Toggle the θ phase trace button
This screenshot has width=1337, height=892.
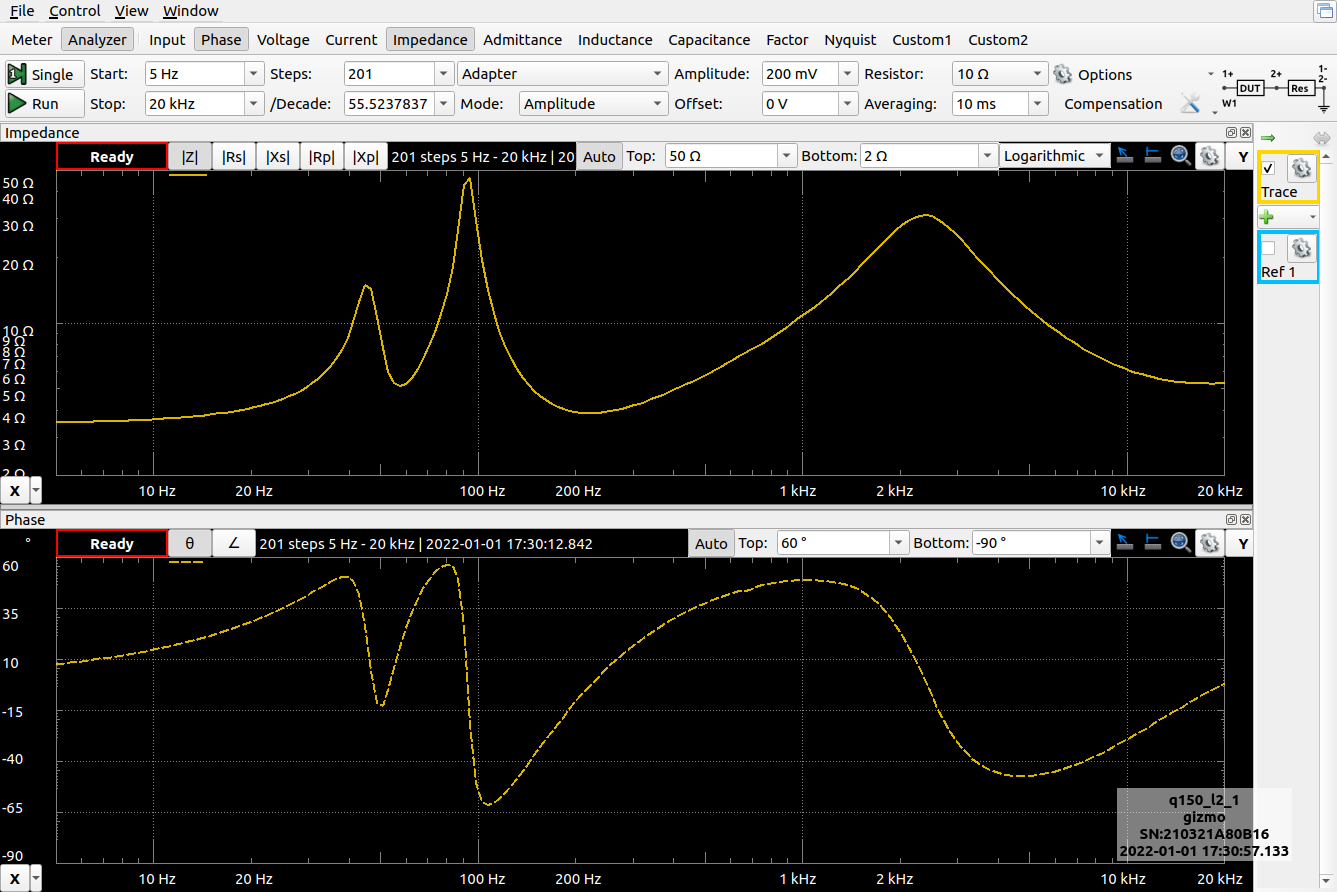click(x=190, y=544)
